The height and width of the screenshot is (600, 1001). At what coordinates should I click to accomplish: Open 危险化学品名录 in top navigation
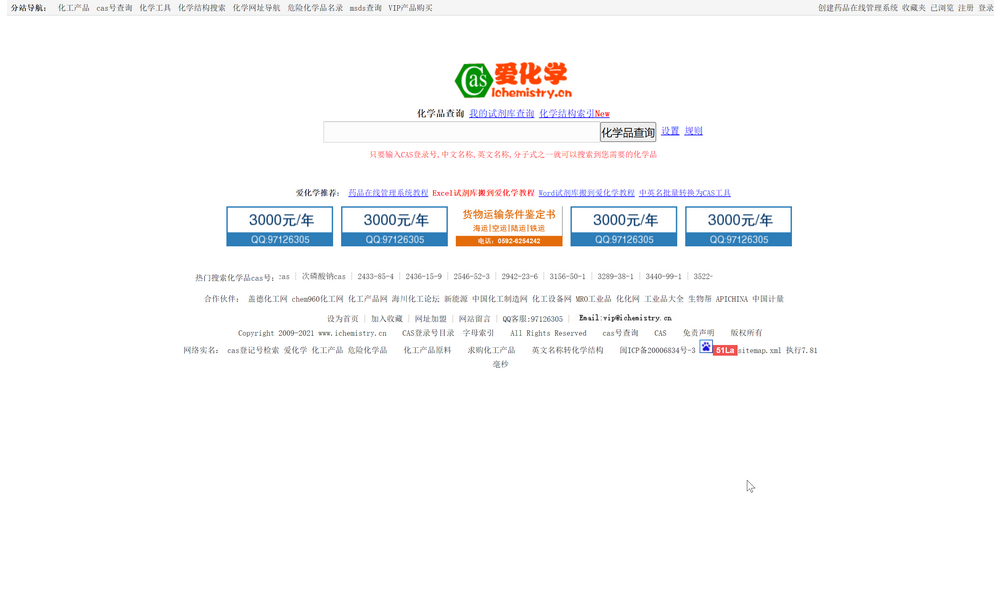point(314,8)
